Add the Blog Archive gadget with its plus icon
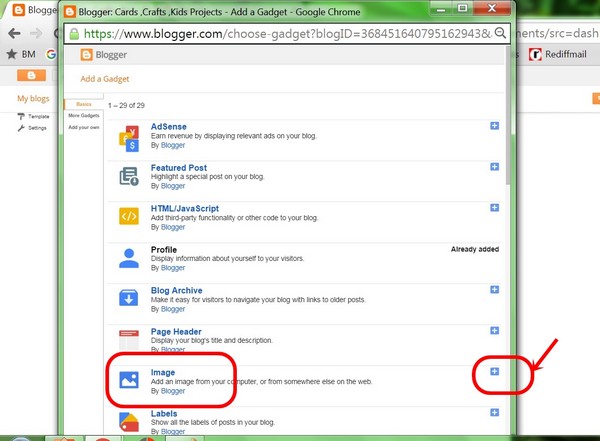The width and height of the screenshot is (600, 441). click(494, 289)
